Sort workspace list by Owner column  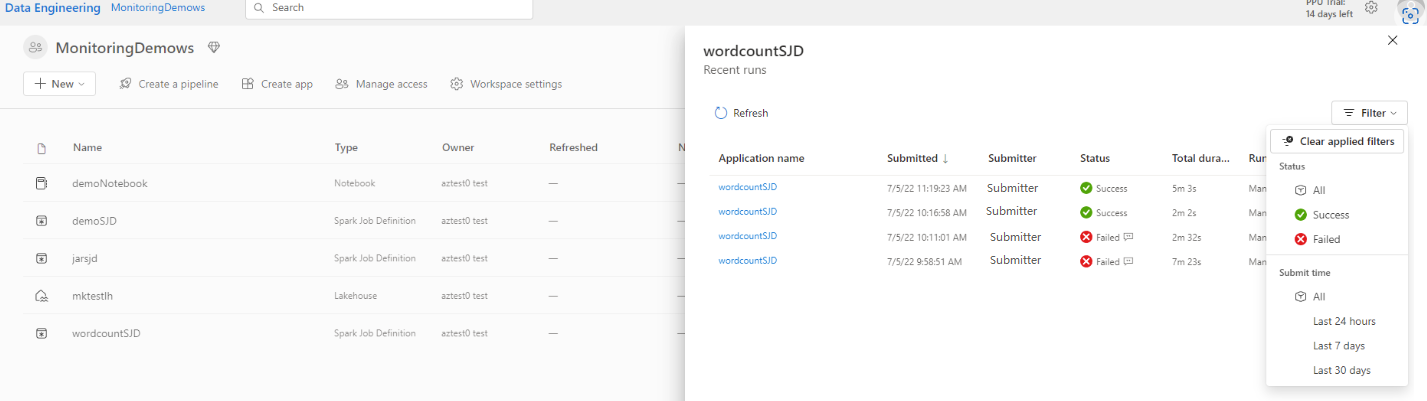(458, 148)
